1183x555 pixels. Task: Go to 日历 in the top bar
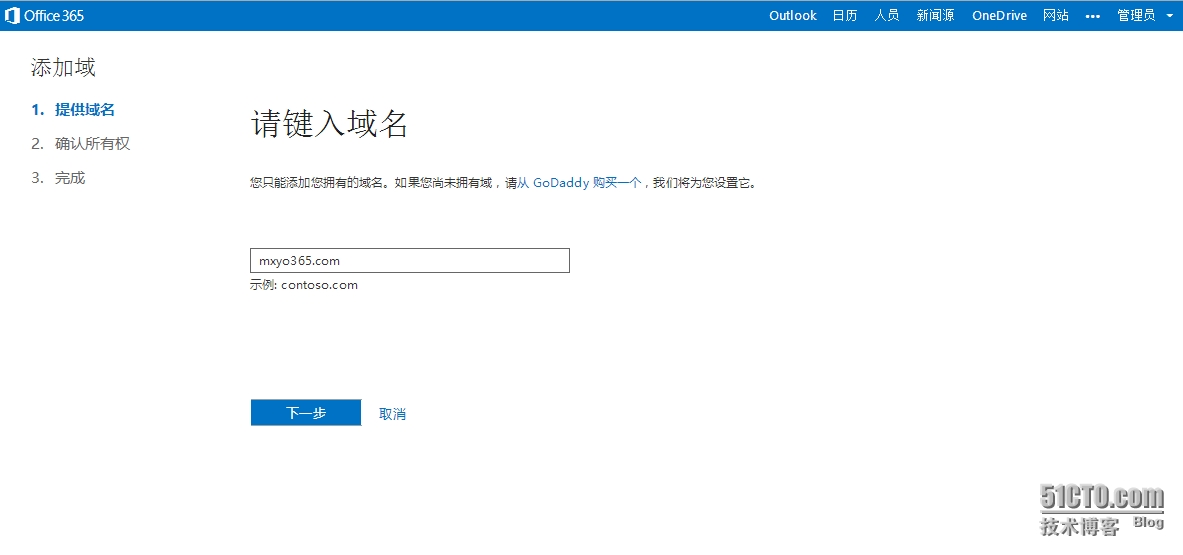point(845,16)
